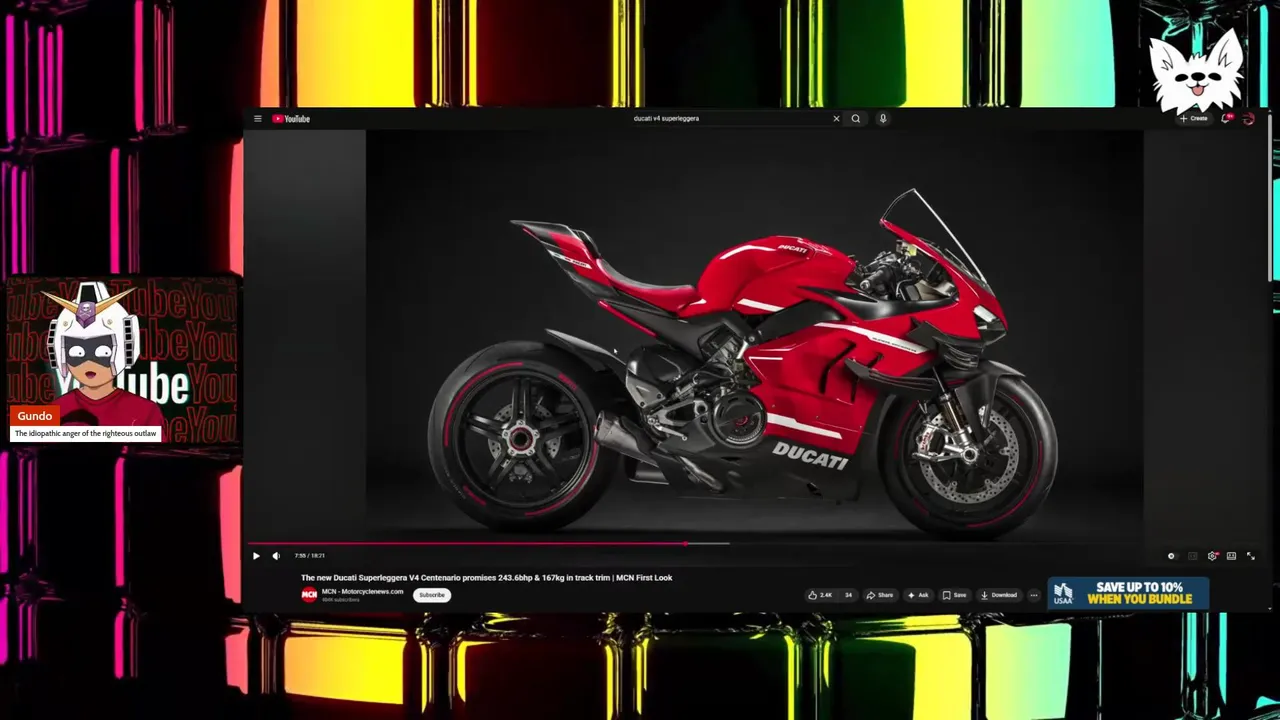The image size is (1280, 720).
Task: Open the account avatar menu
Action: (x=1248, y=119)
